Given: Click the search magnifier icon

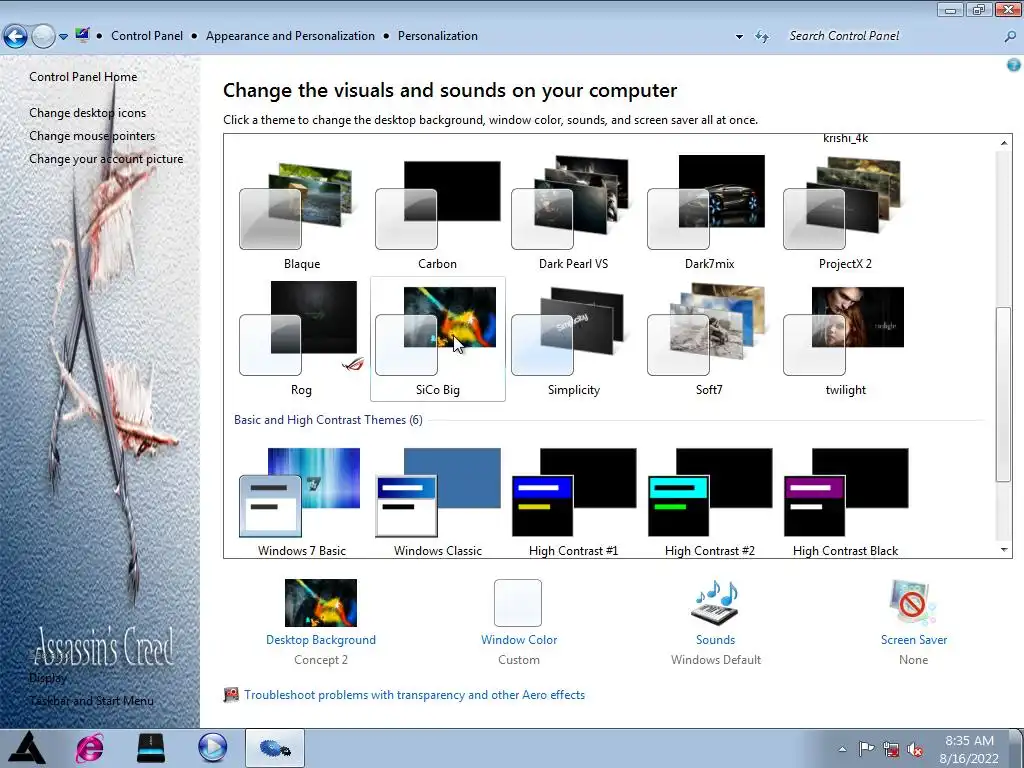Looking at the screenshot, I should click(x=1010, y=37).
